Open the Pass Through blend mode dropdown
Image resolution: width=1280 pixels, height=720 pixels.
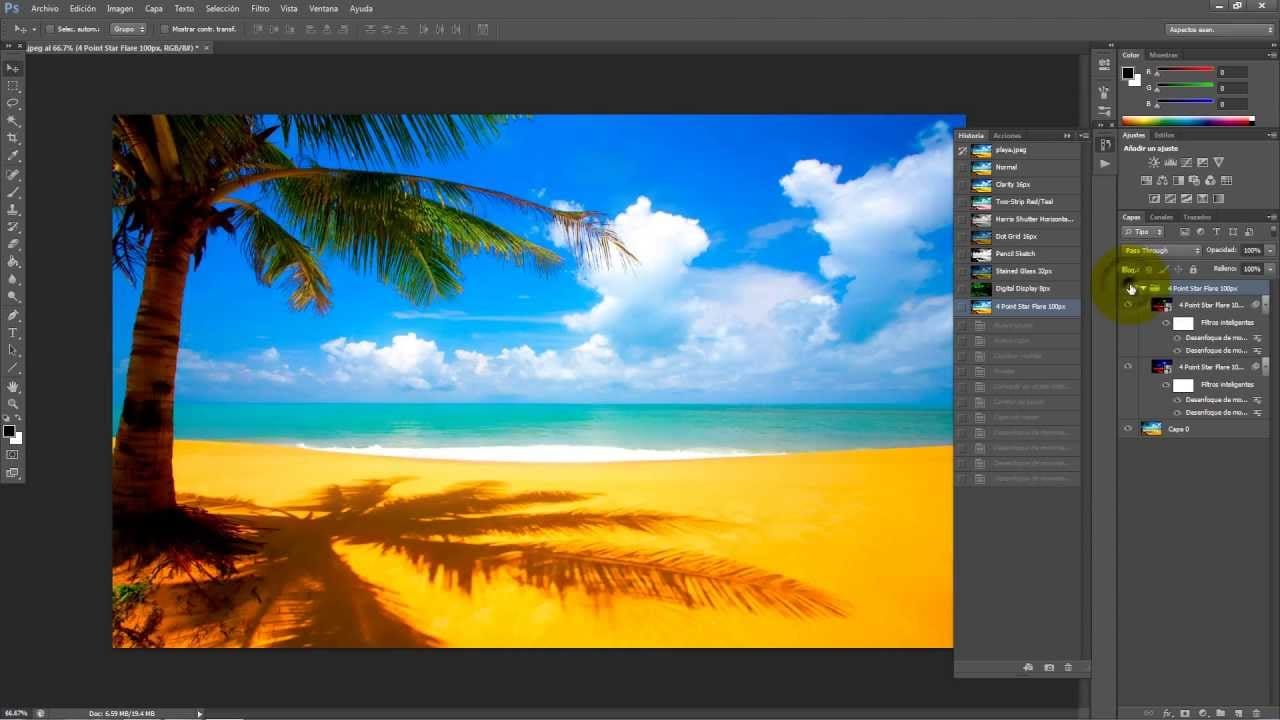(x=1161, y=250)
